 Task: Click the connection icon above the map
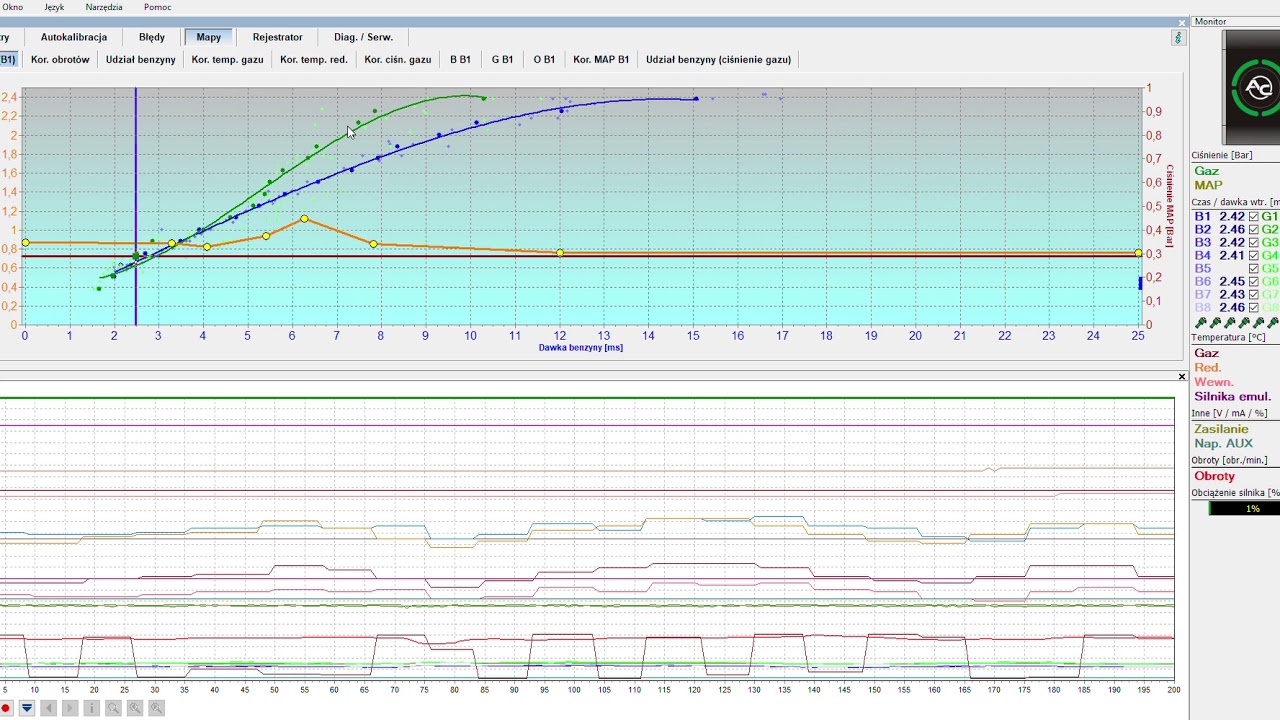[1178, 38]
